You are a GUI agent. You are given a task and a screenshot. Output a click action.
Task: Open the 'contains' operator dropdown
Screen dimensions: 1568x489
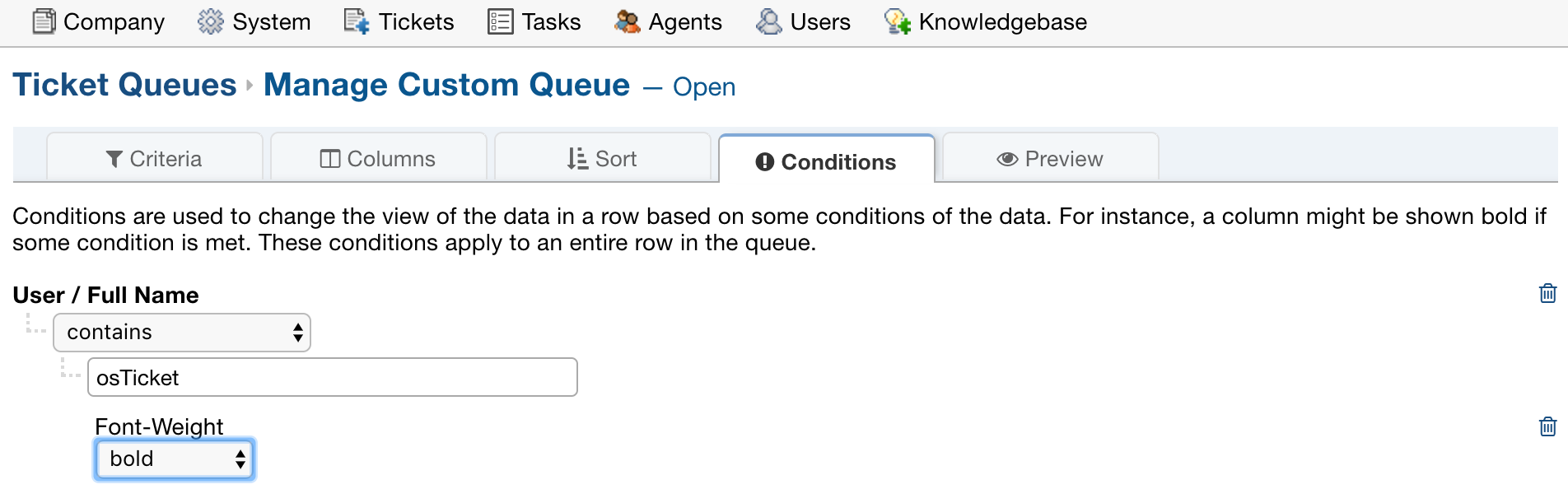182,333
